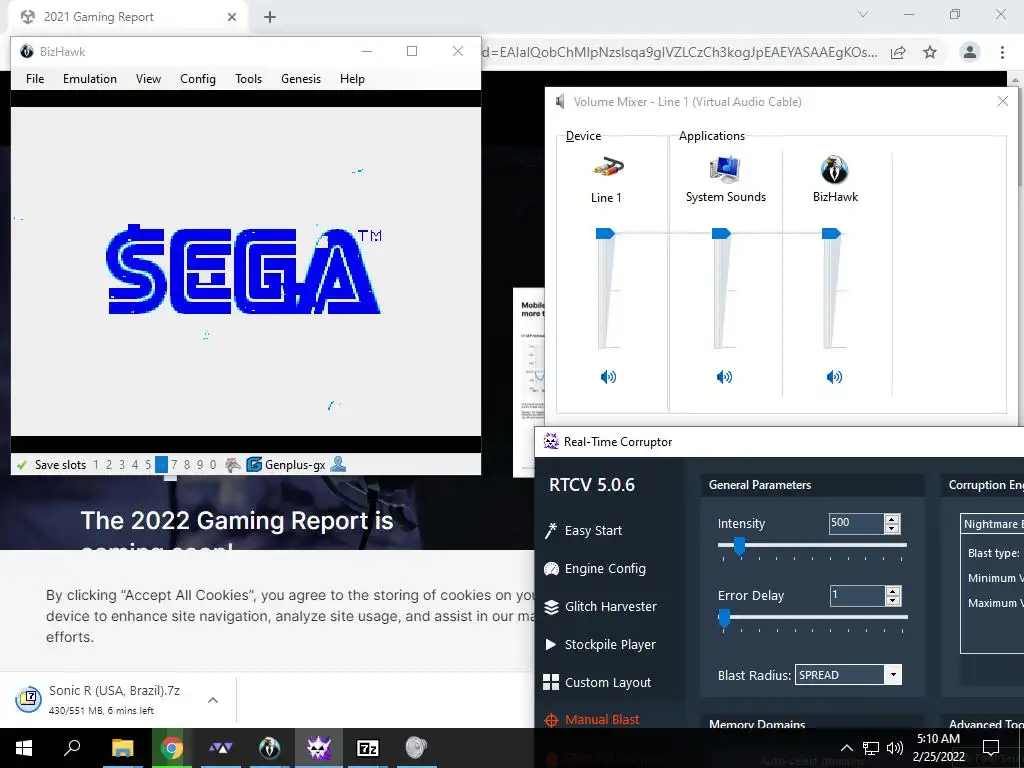Select BizHawk save slot 5
The width and height of the screenshot is (1024, 768).
point(148,464)
